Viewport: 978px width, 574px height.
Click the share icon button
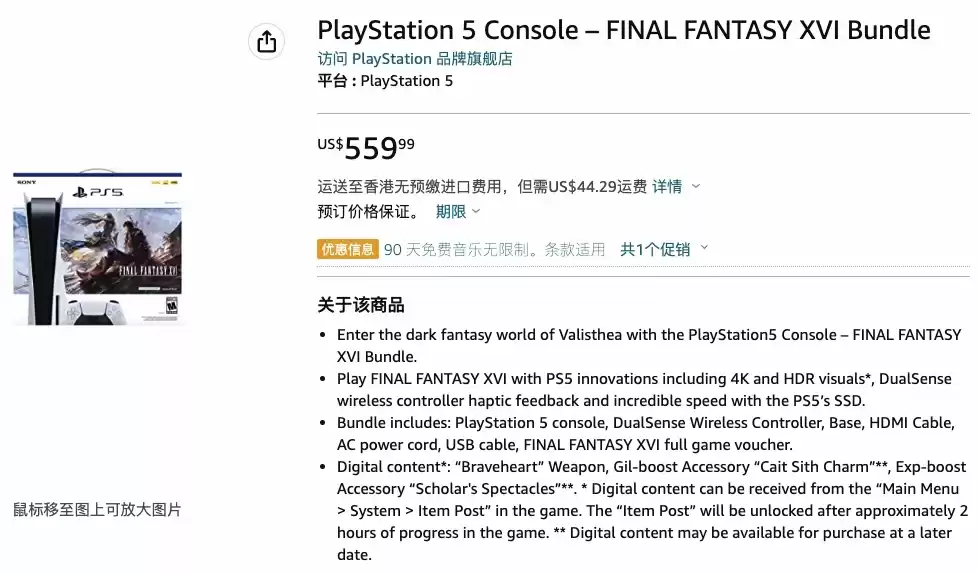click(x=266, y=41)
